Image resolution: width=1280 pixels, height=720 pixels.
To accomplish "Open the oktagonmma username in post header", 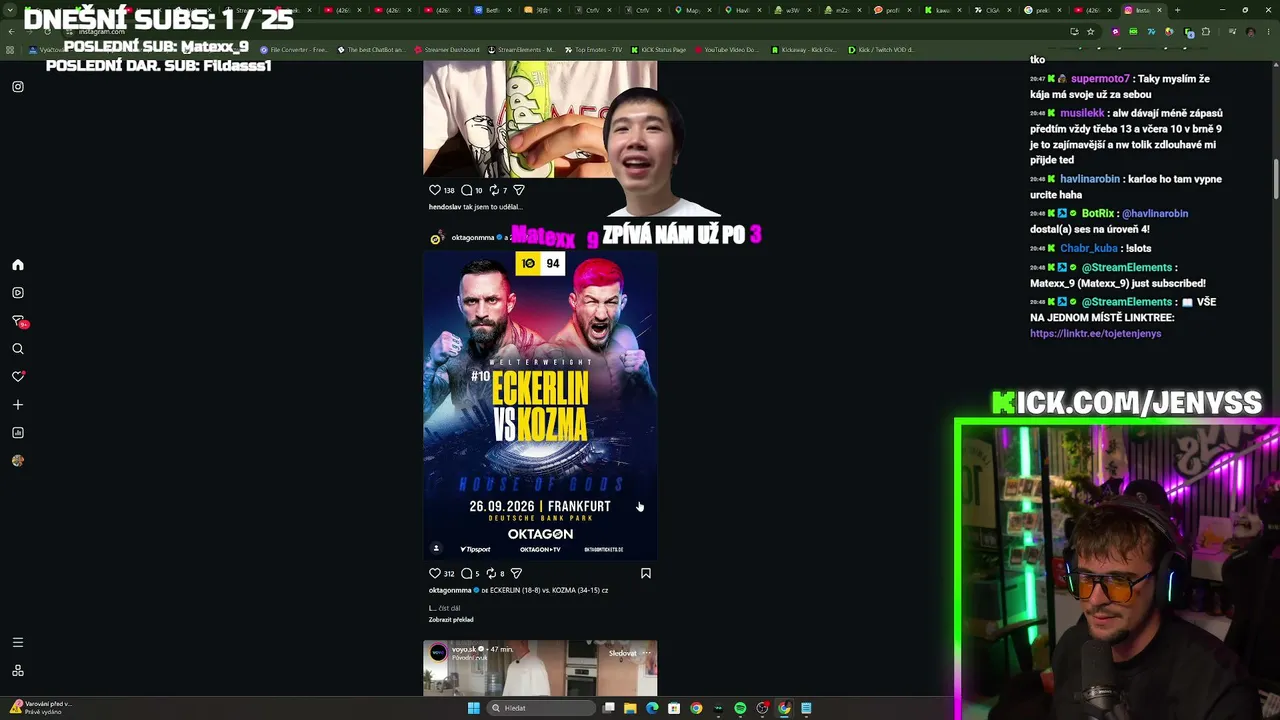I will (x=473, y=238).
